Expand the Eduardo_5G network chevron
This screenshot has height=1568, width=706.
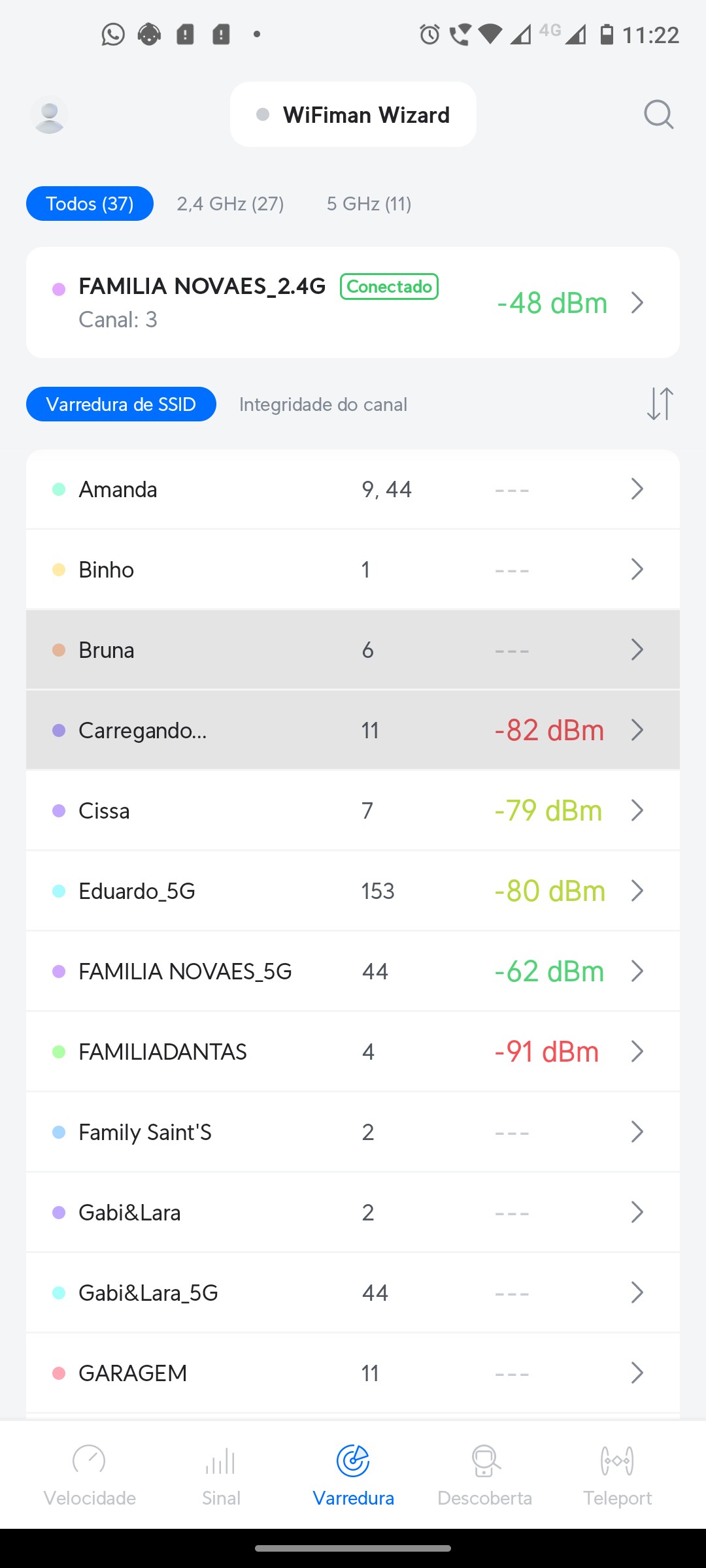(637, 890)
